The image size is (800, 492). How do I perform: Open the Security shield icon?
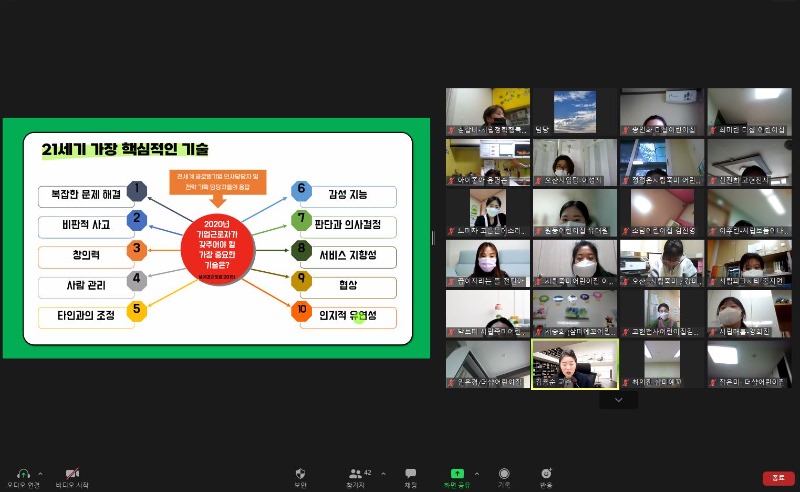(300, 473)
